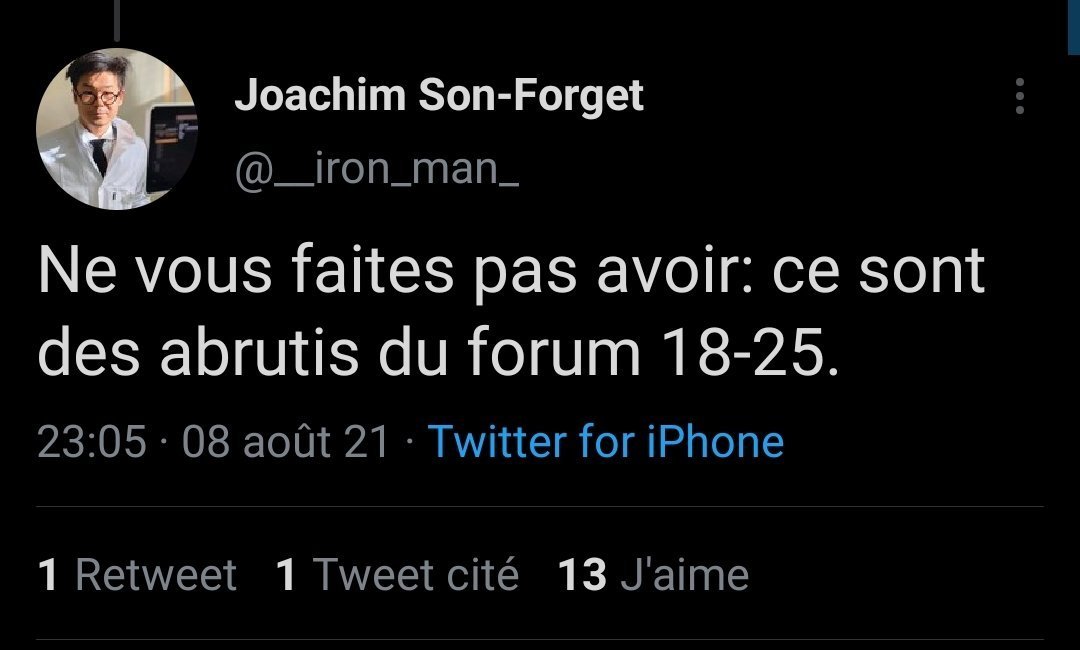This screenshot has width=1080, height=650.
Task: Open Joachim Son-Forget's profile picture
Action: pyautogui.click(x=117, y=129)
